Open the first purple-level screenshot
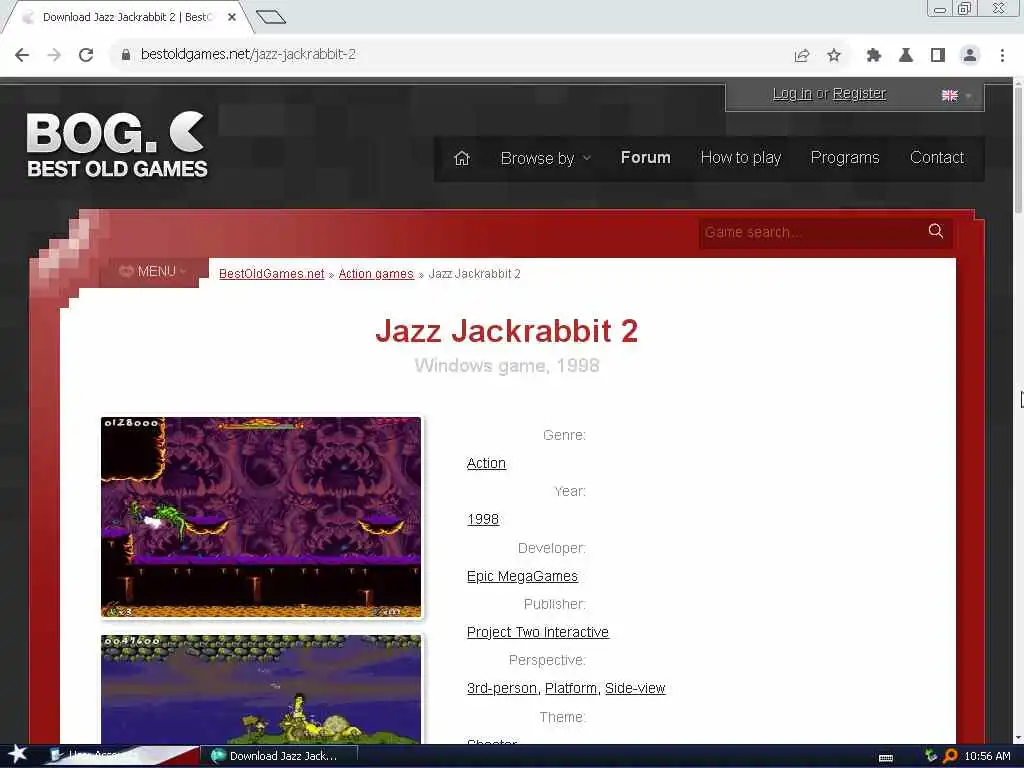 261,517
